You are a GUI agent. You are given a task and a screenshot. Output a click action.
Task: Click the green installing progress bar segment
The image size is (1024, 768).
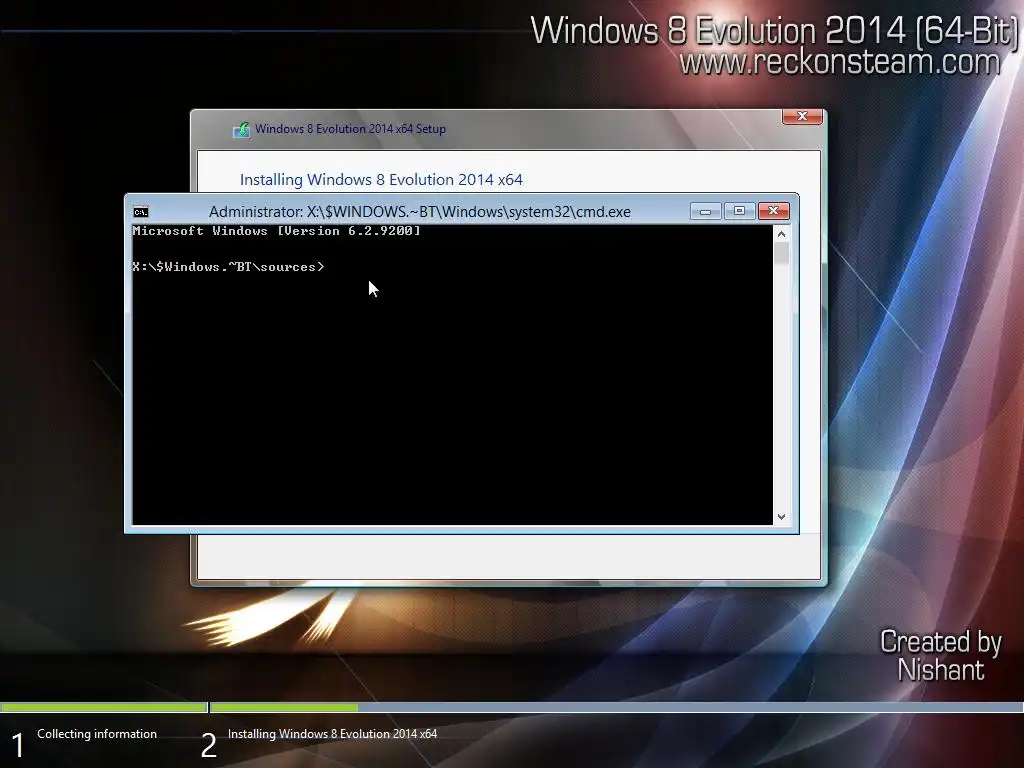pyautogui.click(x=284, y=707)
